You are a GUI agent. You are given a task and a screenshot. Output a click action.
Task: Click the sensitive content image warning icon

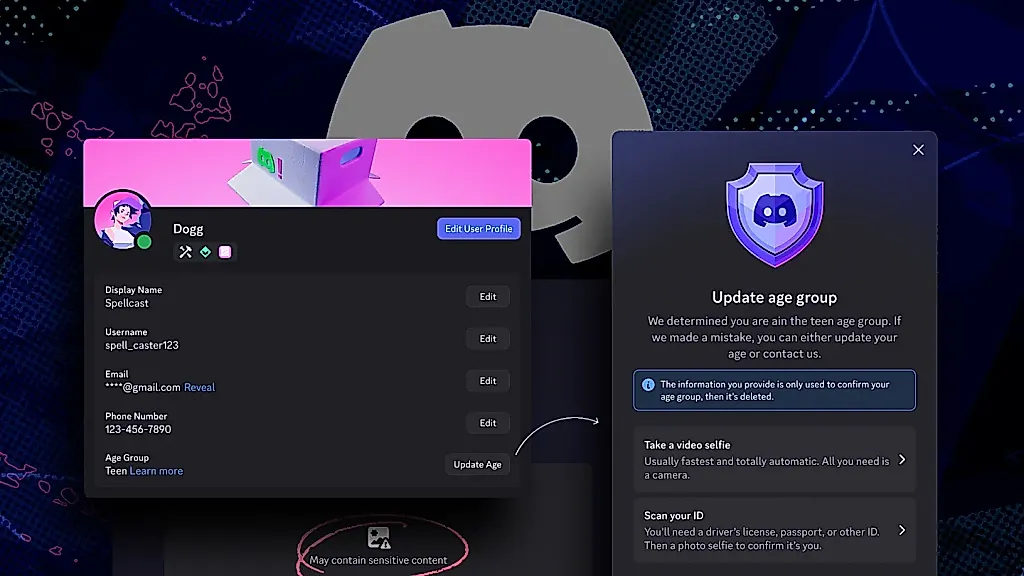coord(378,538)
